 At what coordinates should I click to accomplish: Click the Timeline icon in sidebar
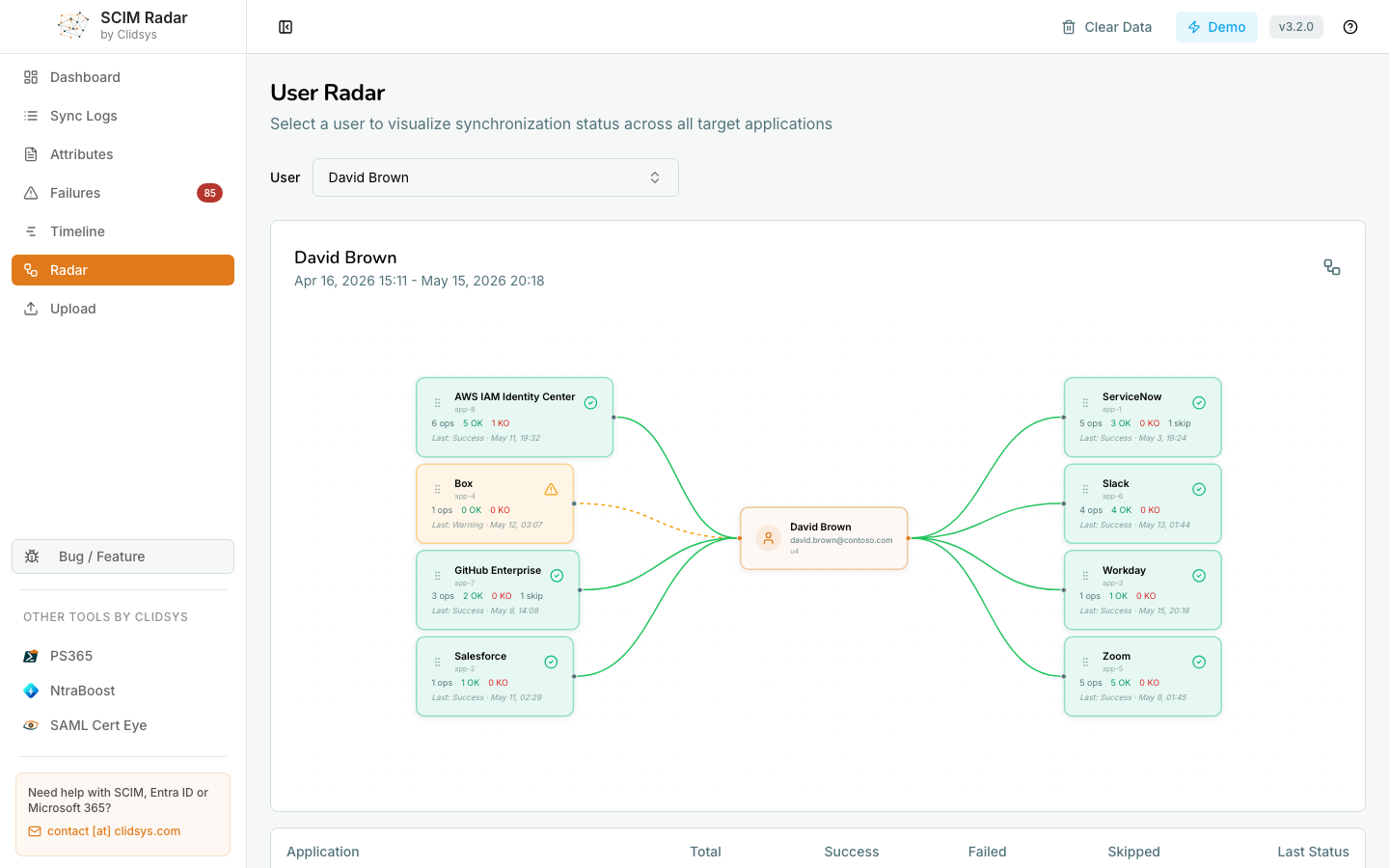(x=31, y=231)
